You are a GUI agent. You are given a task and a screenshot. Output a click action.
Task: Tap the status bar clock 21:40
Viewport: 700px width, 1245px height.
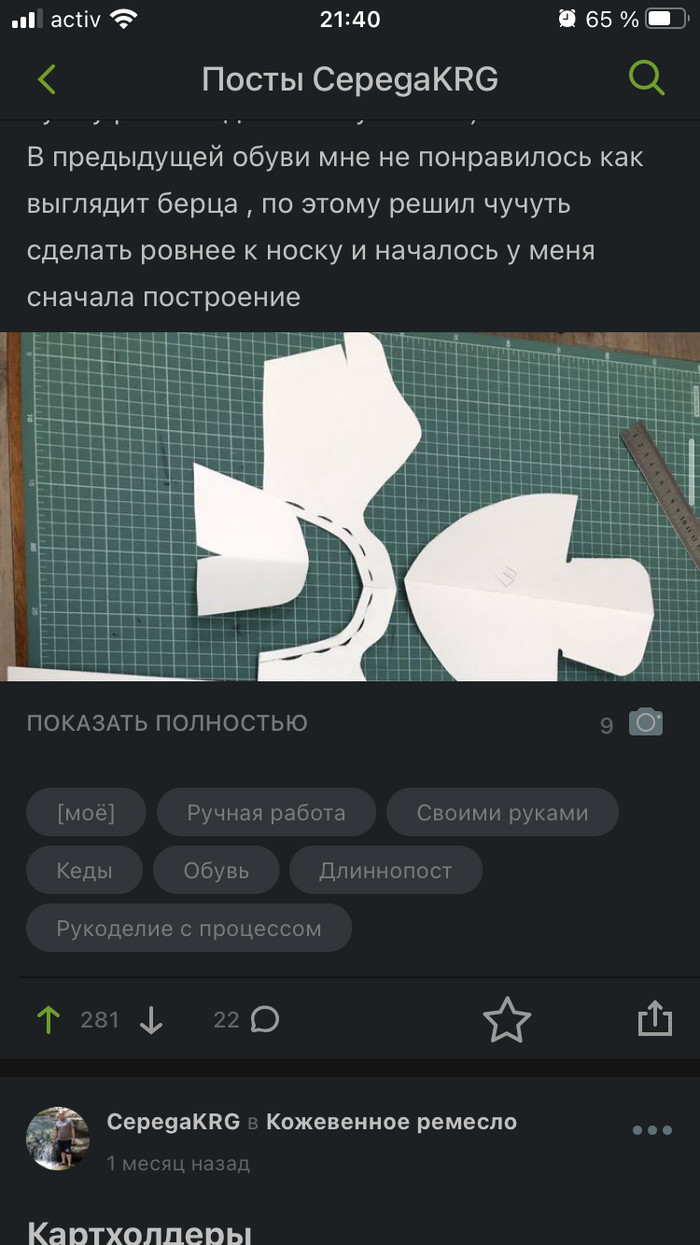pyautogui.click(x=350, y=19)
